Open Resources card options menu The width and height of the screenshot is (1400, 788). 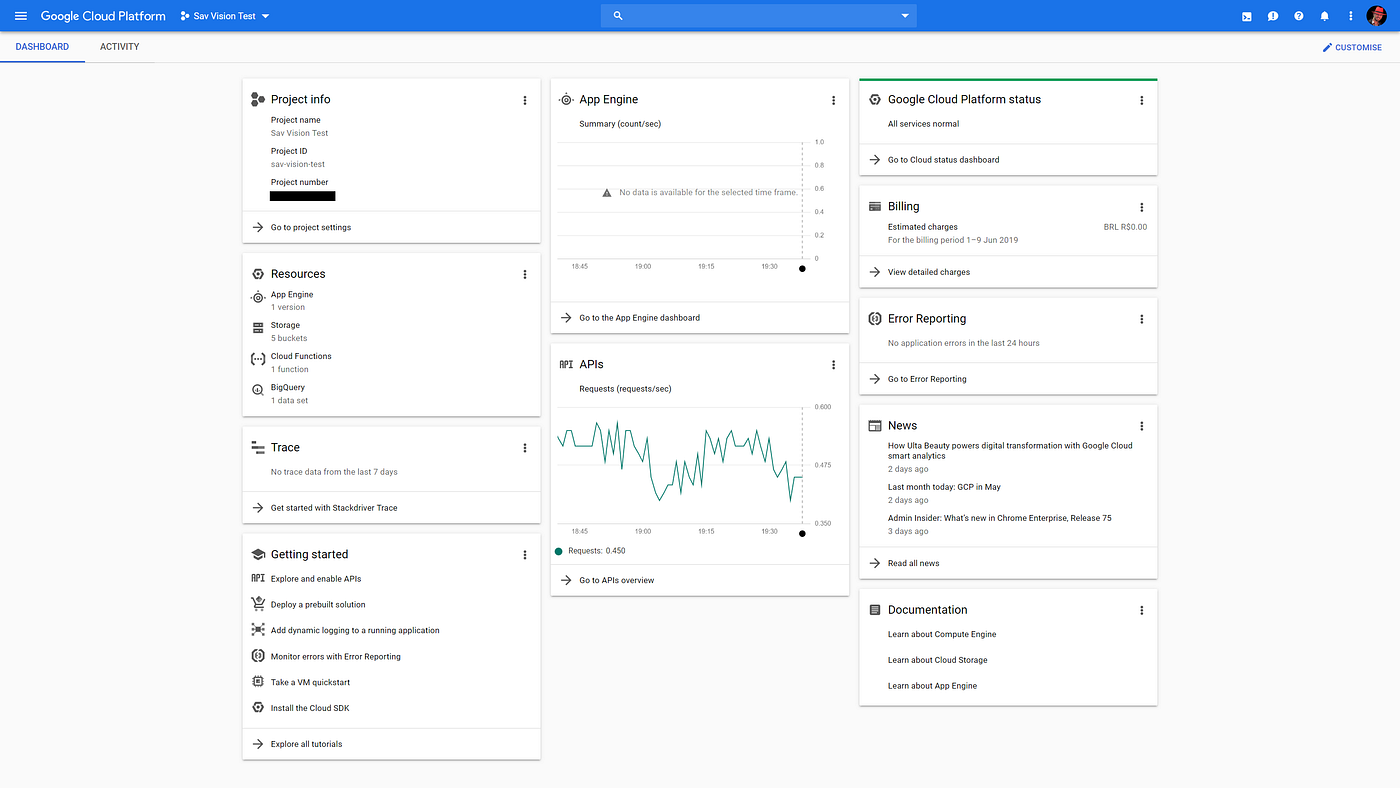click(525, 274)
